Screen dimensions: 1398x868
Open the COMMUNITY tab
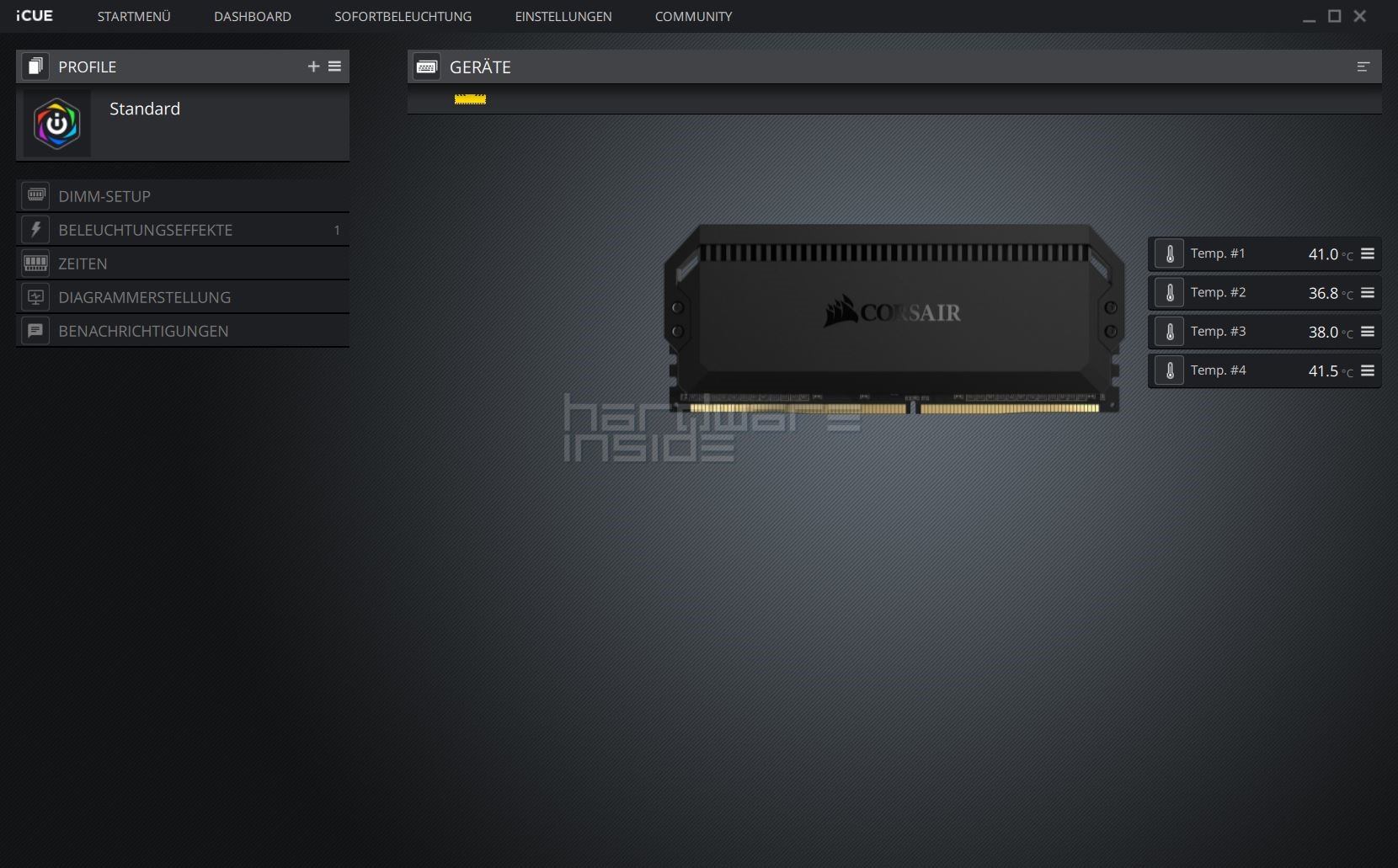click(693, 16)
